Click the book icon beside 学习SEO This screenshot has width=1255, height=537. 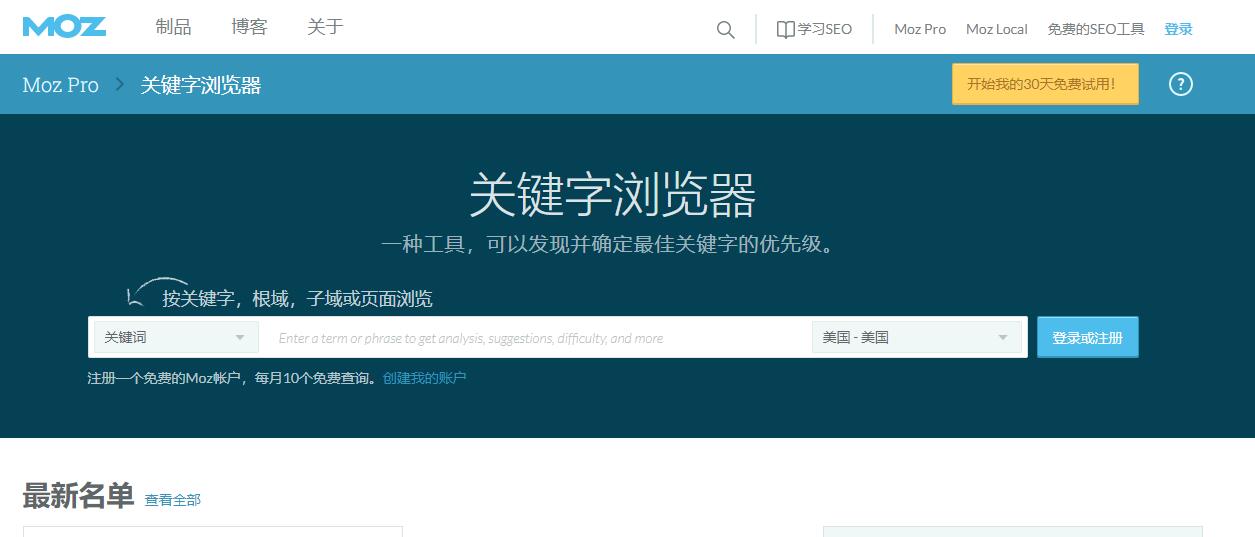tap(786, 29)
